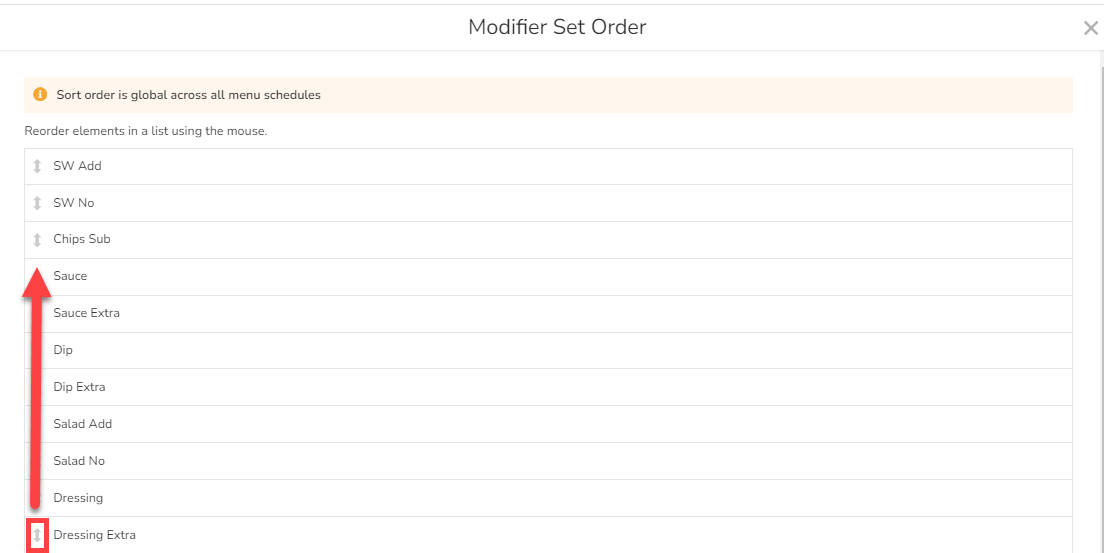Click the reorder elements instruction text
Image resolution: width=1104 pixels, height=553 pixels.
tap(146, 131)
